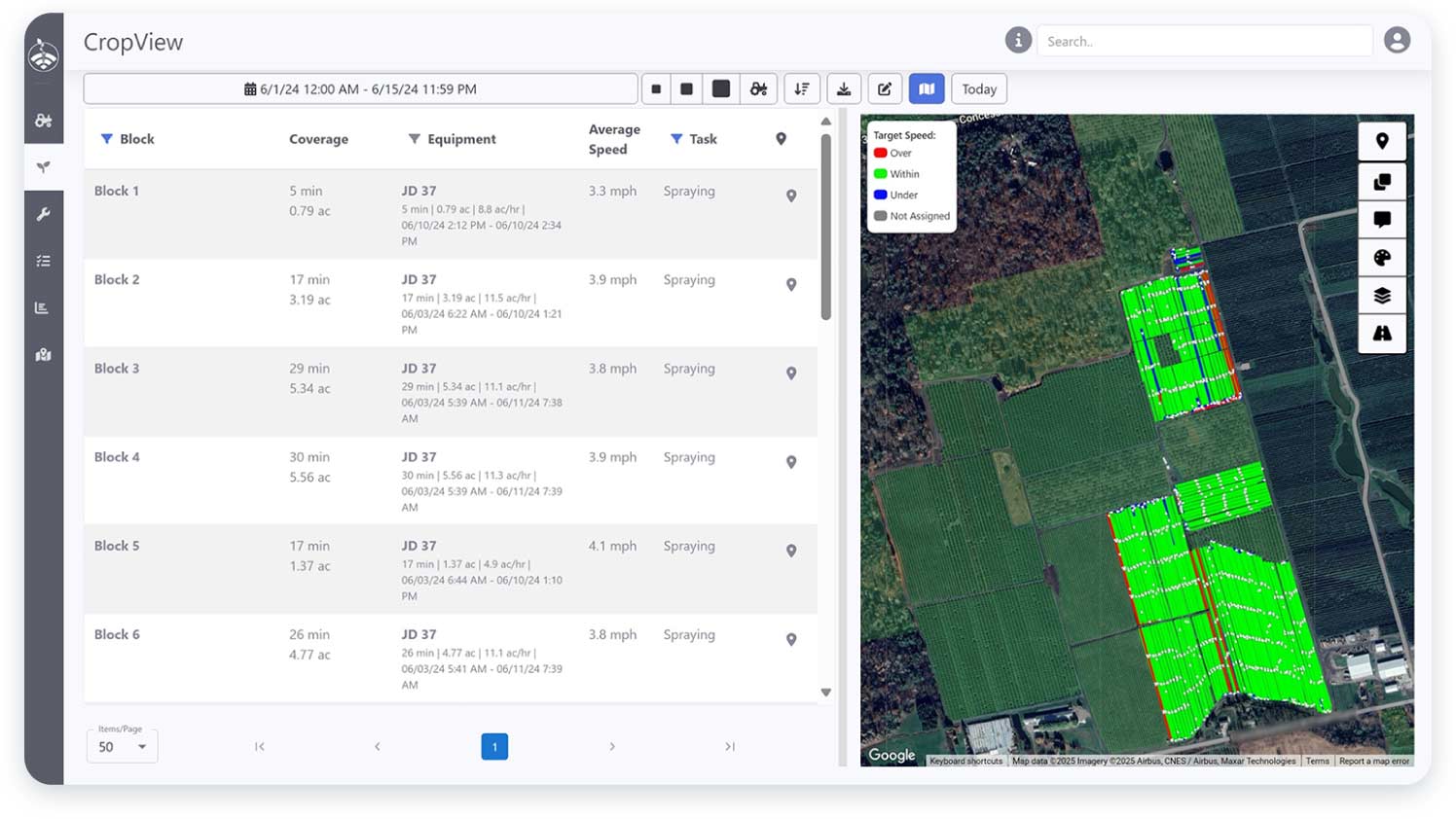Select the wrench icon in the left sidebar

(43, 213)
